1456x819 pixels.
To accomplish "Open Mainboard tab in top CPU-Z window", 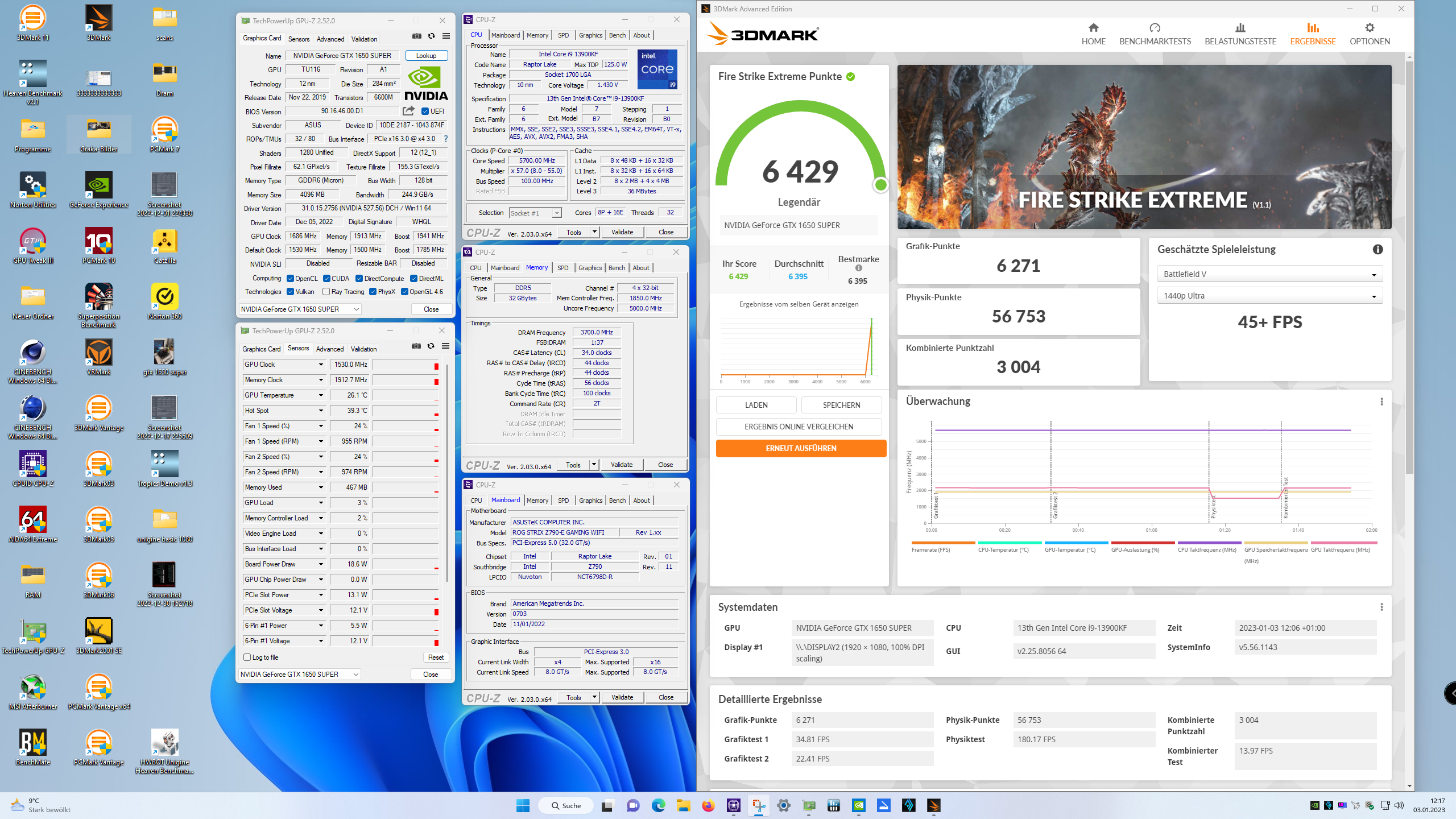I will (506, 35).
